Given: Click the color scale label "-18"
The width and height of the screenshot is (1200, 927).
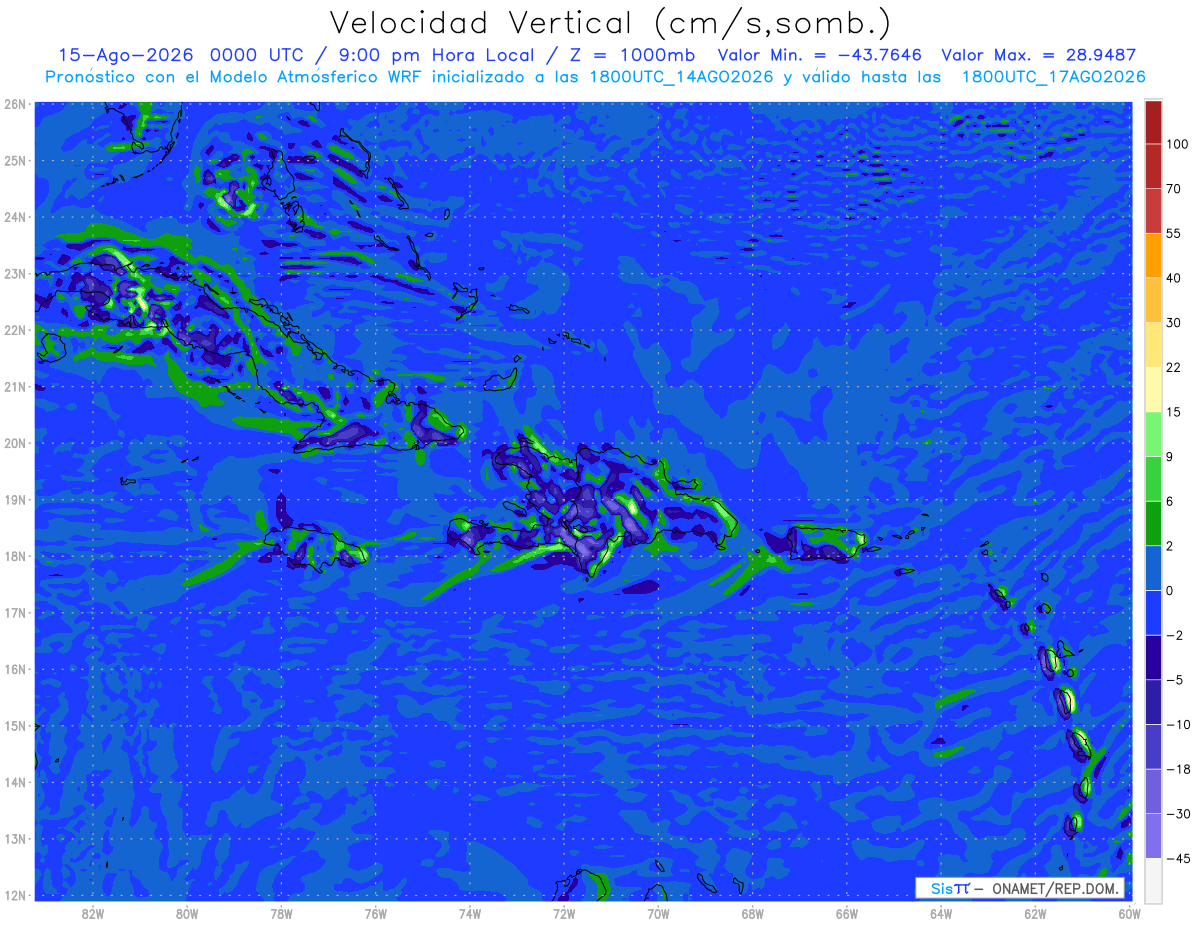Looking at the screenshot, I should [x=1177, y=770].
